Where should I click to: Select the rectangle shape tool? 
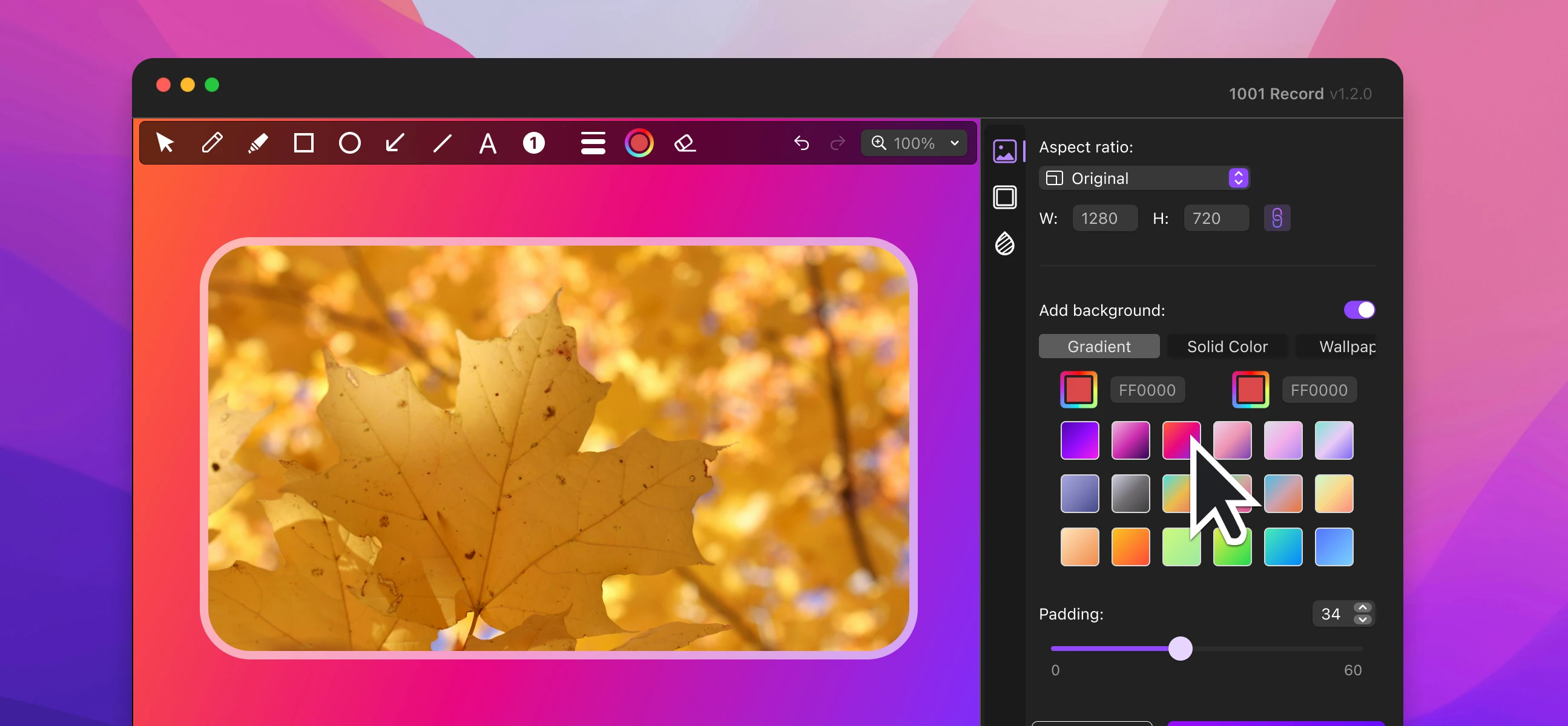(x=304, y=143)
